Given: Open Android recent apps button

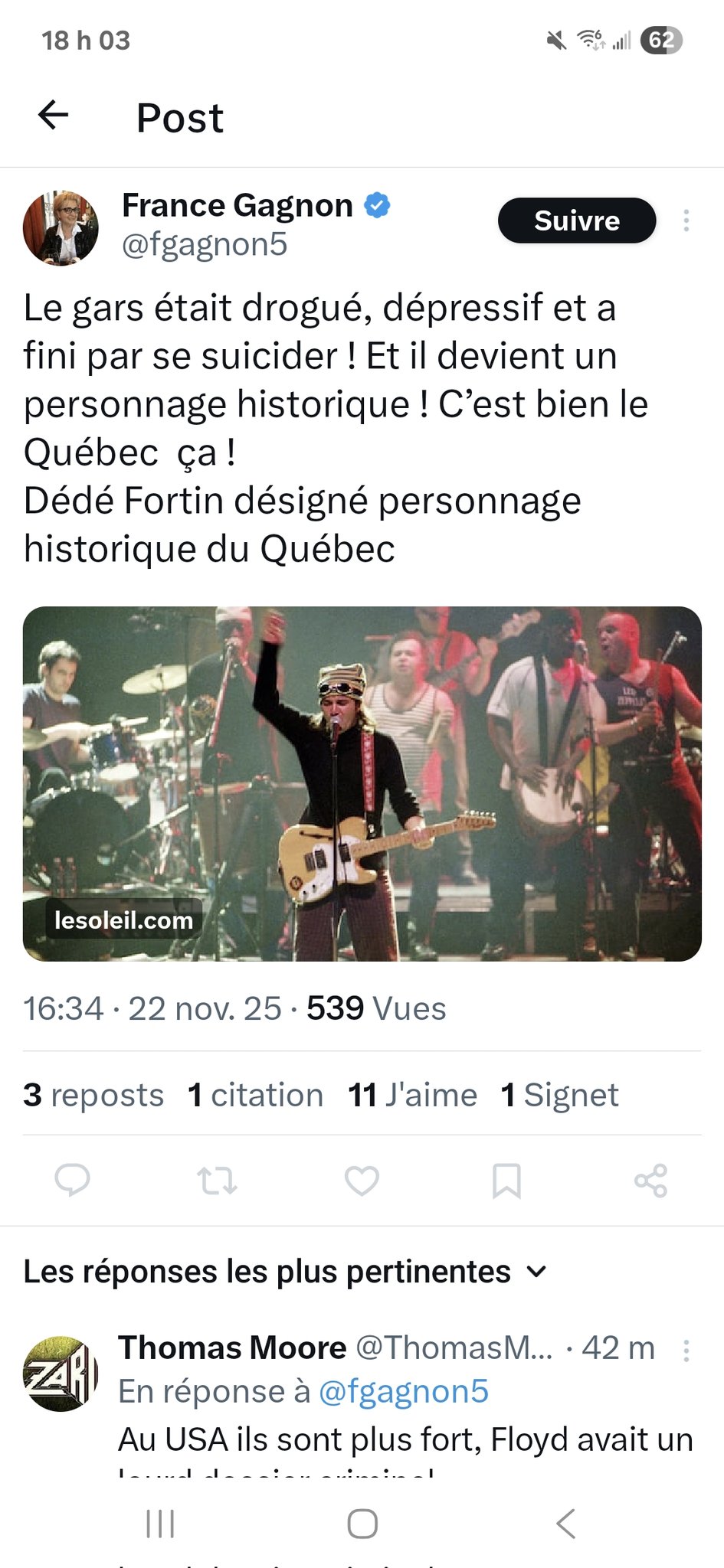Looking at the screenshot, I should [160, 1524].
